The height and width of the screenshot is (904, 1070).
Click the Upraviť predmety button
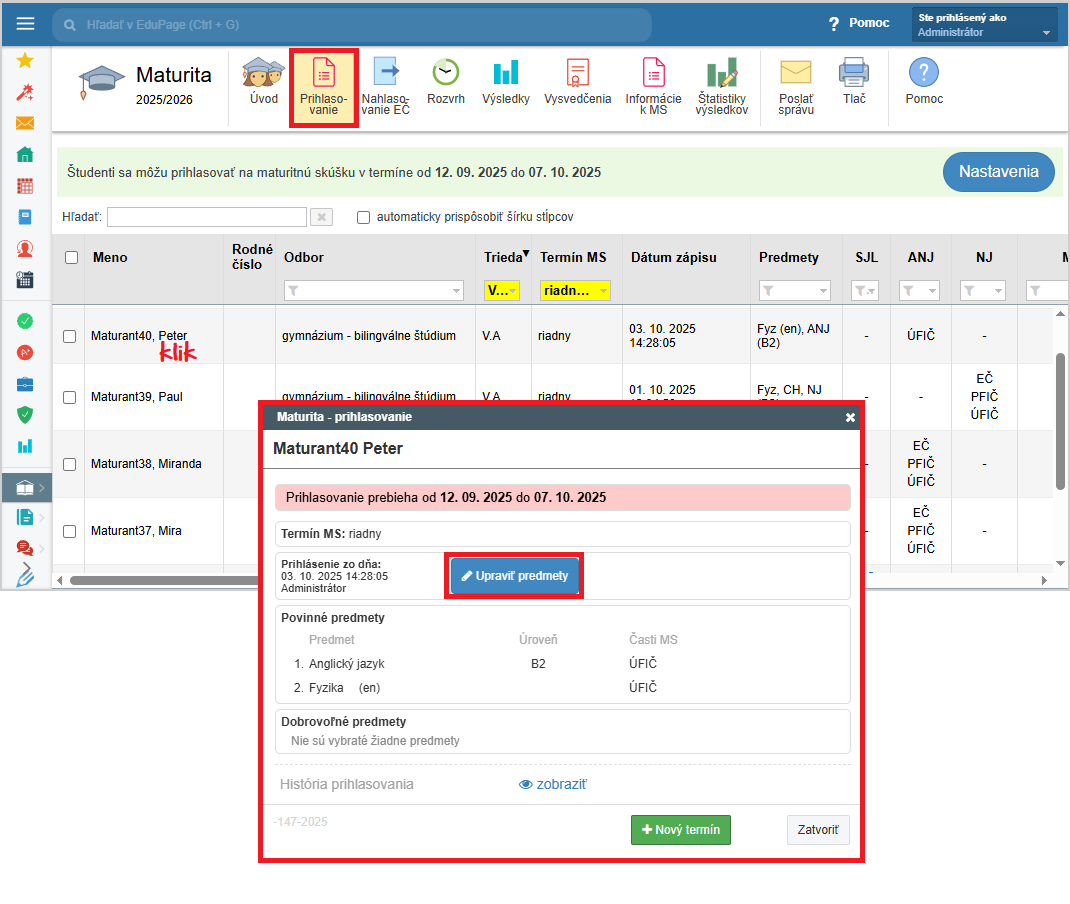pos(514,577)
